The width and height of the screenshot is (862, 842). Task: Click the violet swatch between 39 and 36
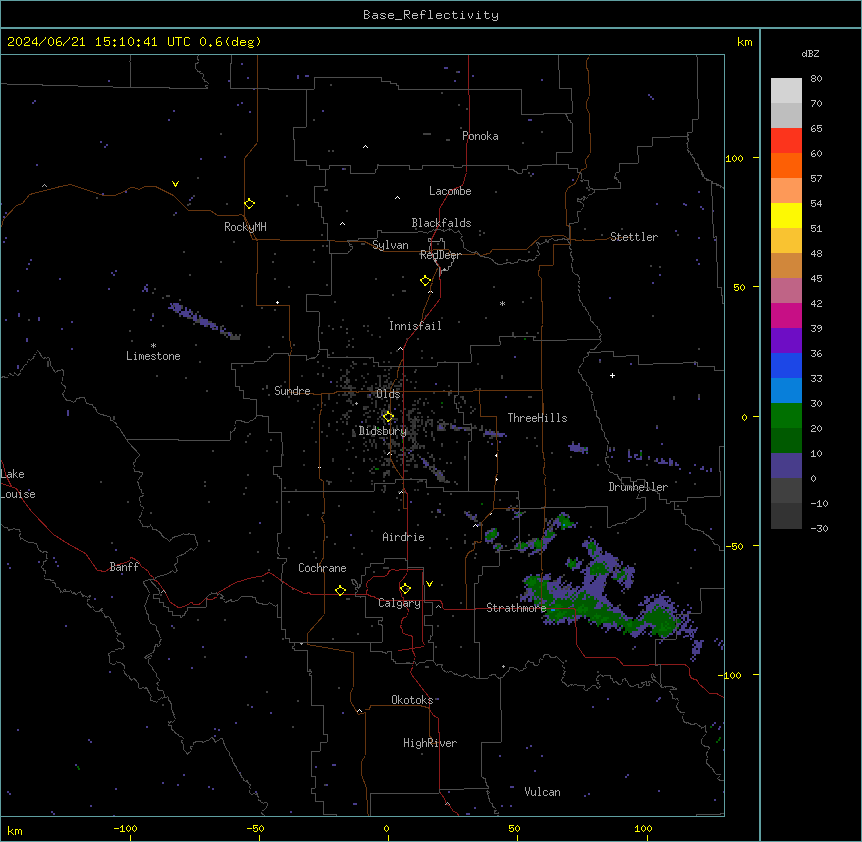786,341
